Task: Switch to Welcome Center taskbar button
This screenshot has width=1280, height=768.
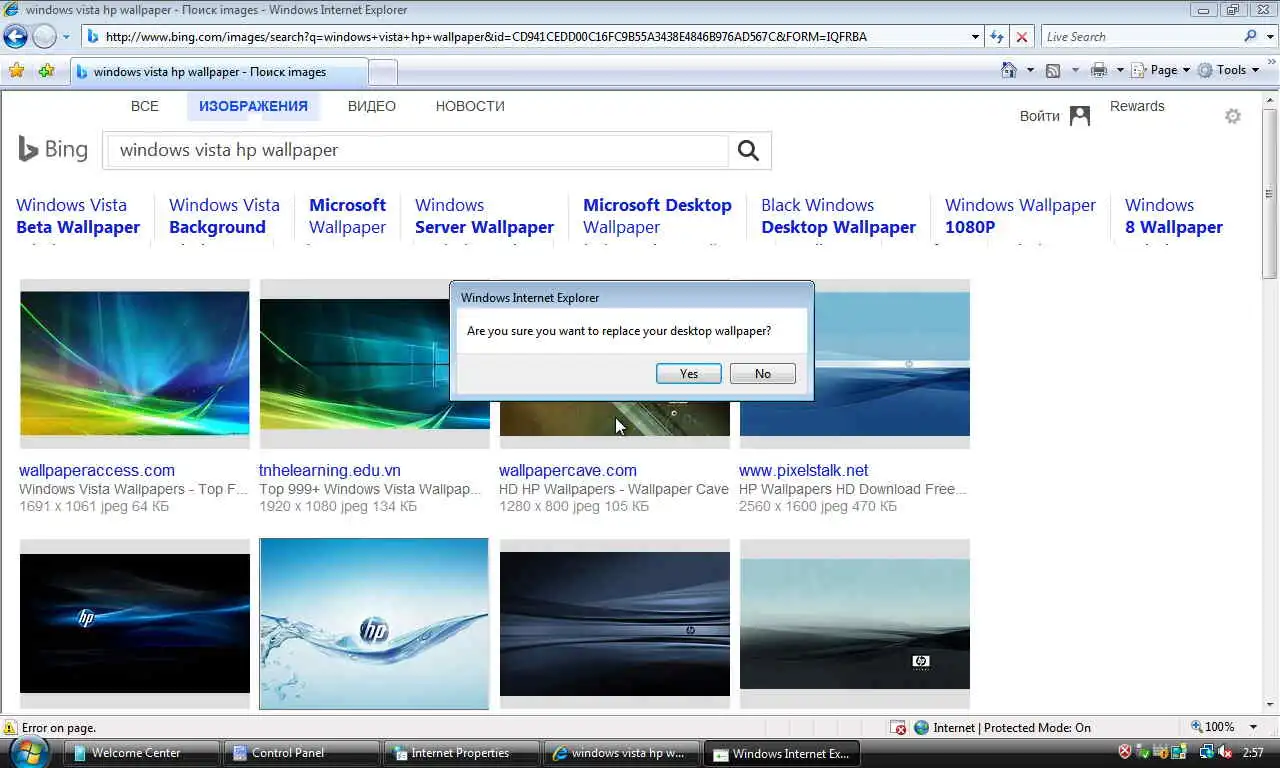Action: coord(142,753)
